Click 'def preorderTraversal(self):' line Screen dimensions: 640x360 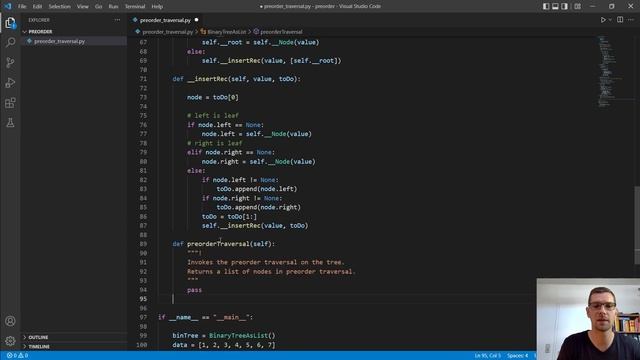pos(224,244)
